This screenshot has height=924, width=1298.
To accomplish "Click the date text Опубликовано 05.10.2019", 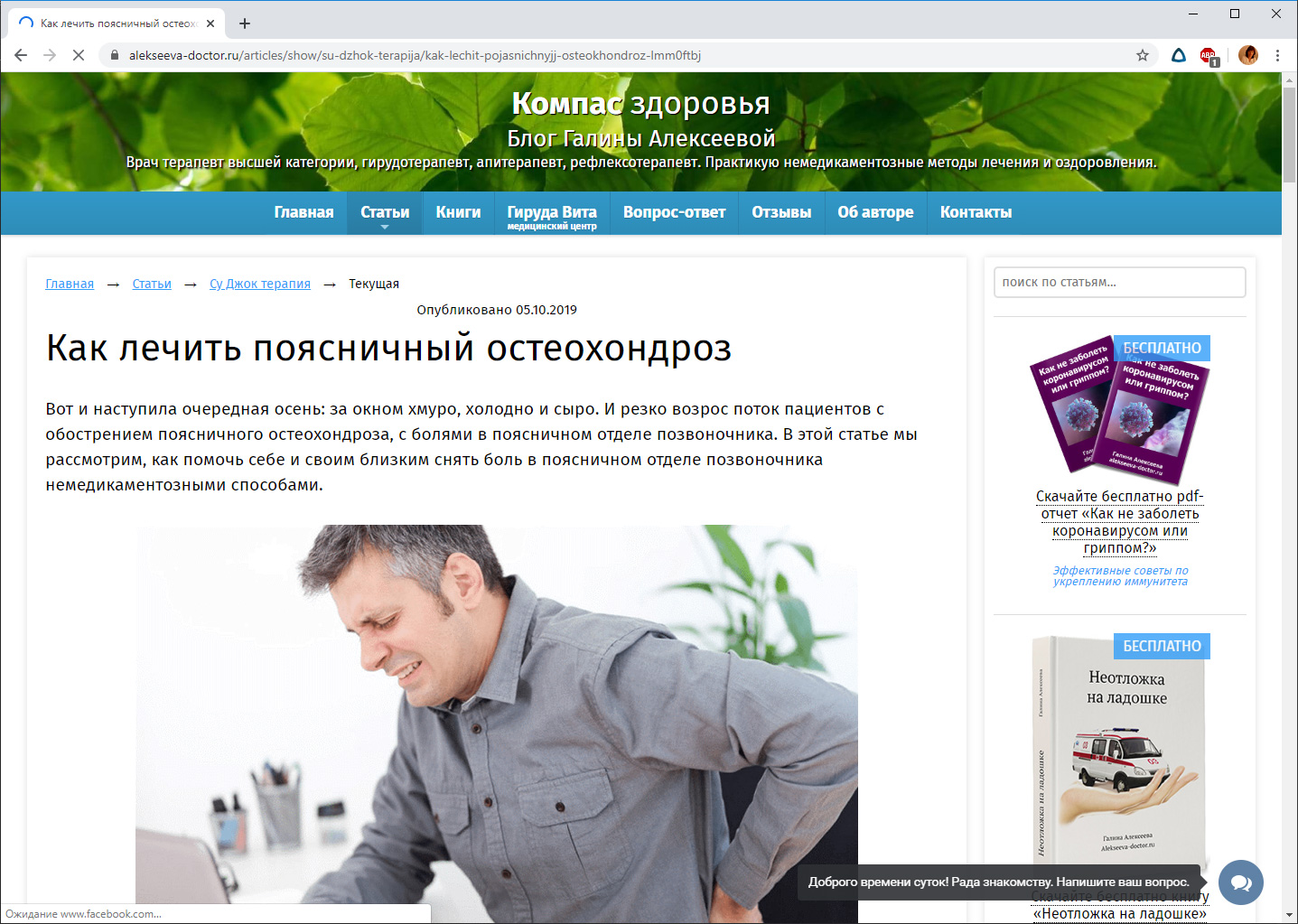I will tap(497, 310).
